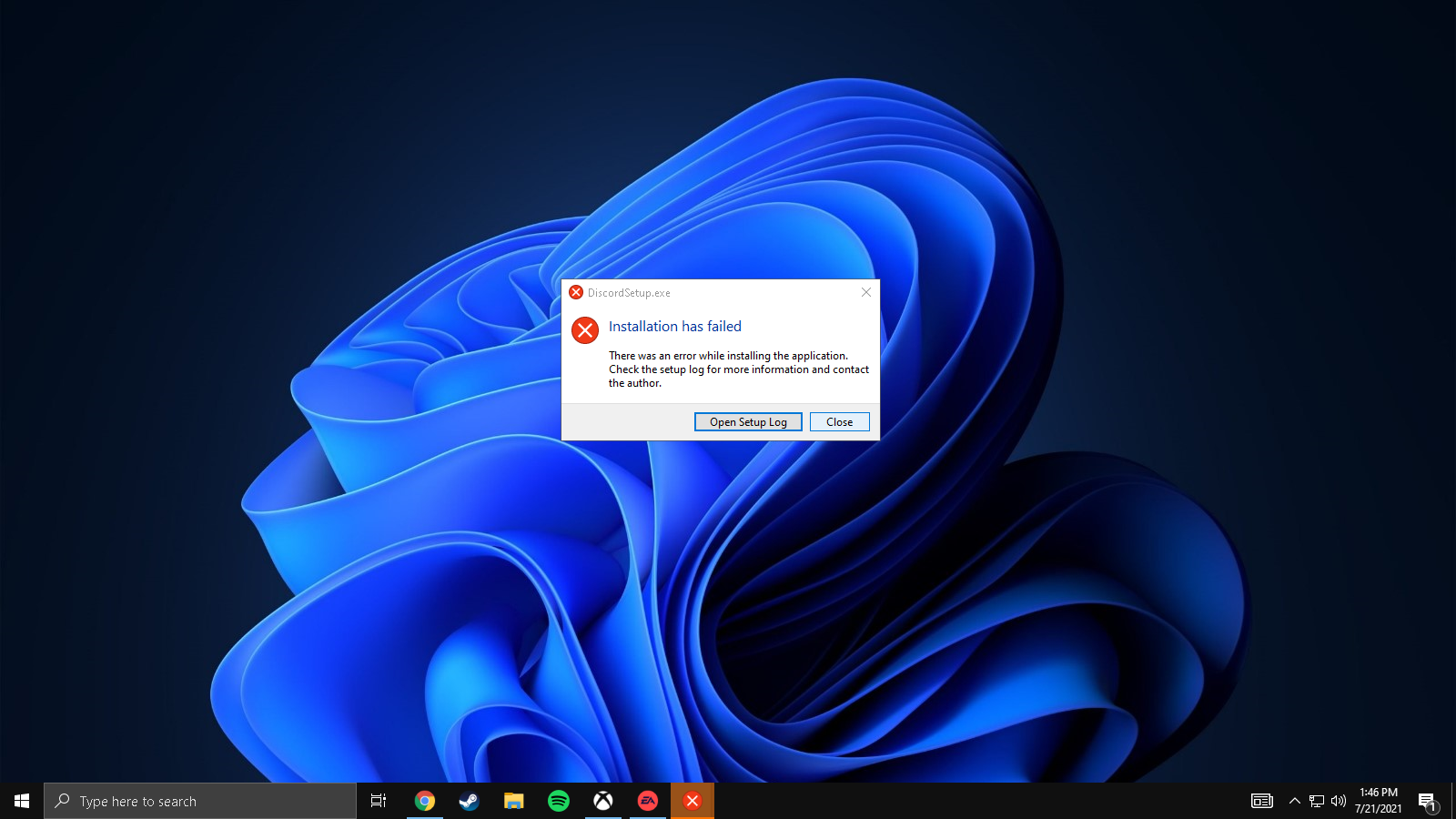
Task: Open the Xbox app from the taskbar
Action: 603,801
